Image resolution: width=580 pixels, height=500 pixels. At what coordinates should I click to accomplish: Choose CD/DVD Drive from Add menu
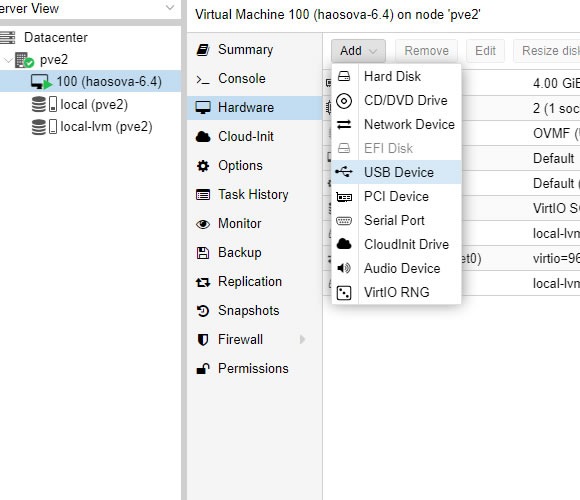click(397, 100)
